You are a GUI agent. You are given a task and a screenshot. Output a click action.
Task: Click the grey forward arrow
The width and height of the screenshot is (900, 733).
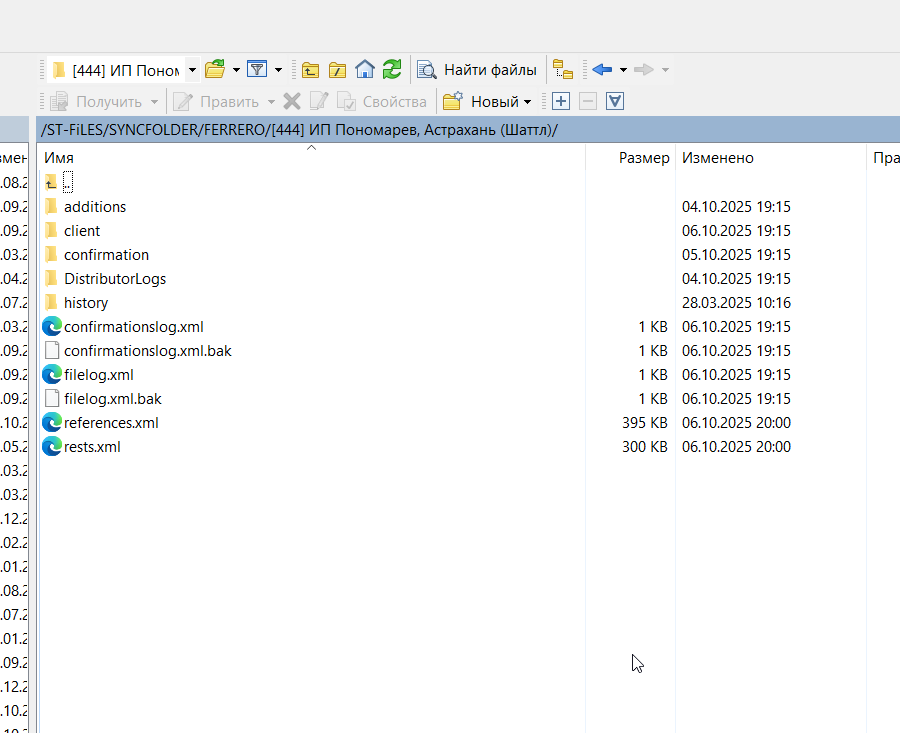[x=644, y=69]
